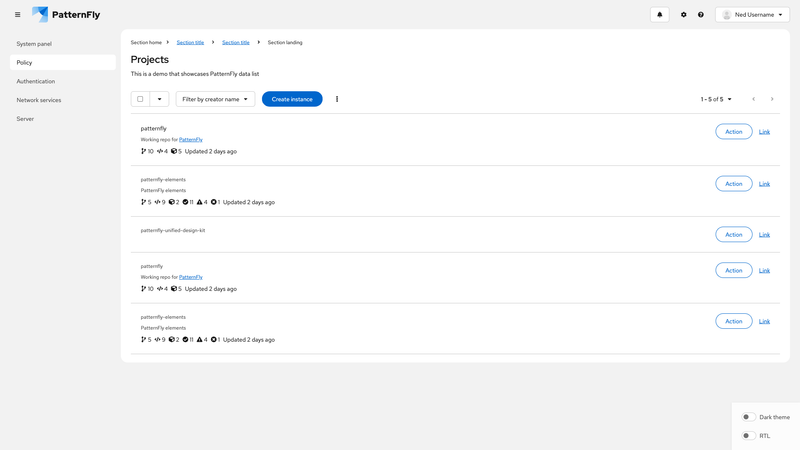The image size is (800, 450).
Task: Click the PatternFly logo
Action: [x=66, y=15]
